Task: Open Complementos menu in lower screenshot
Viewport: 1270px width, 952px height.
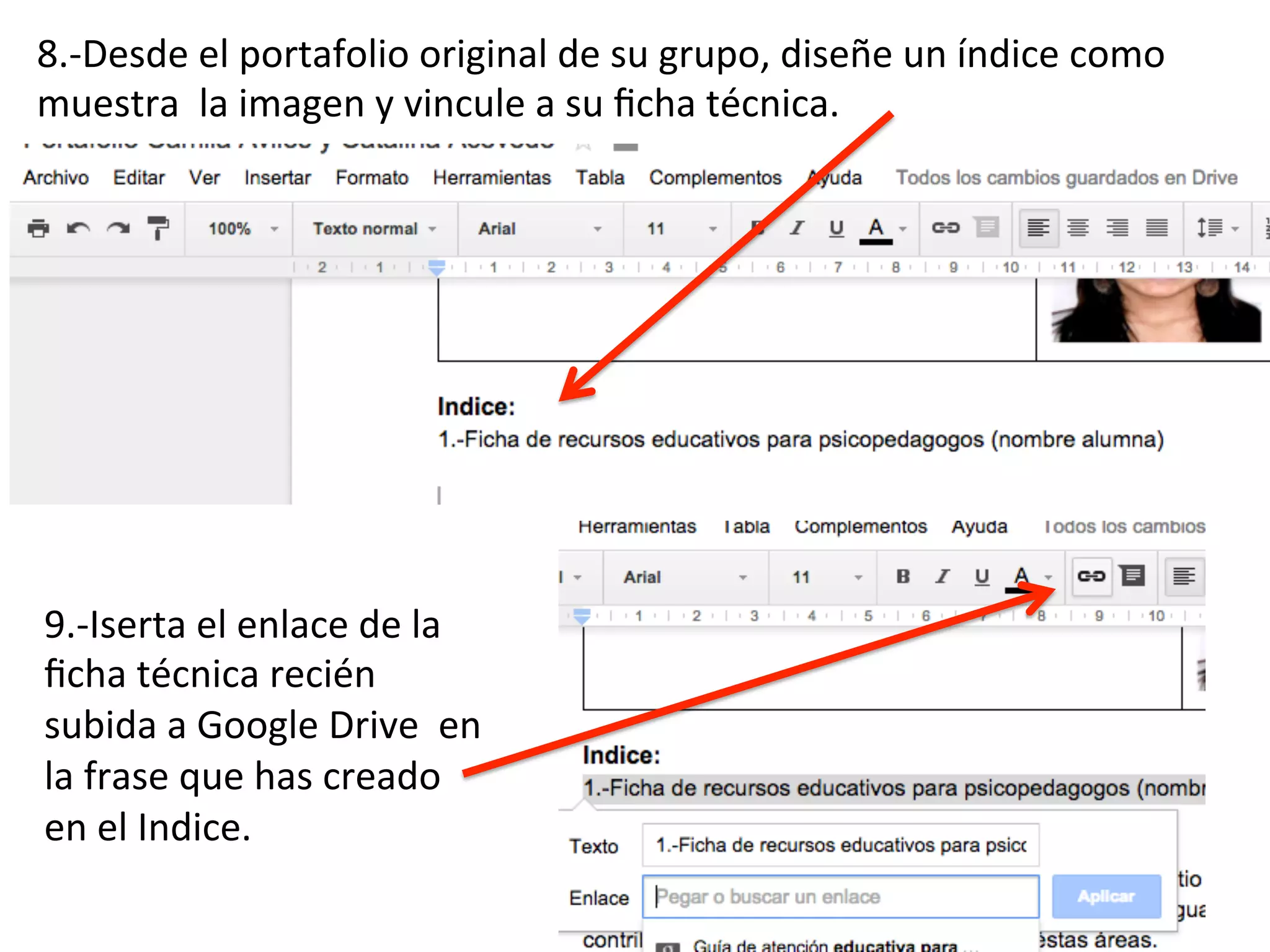Action: 861,526
